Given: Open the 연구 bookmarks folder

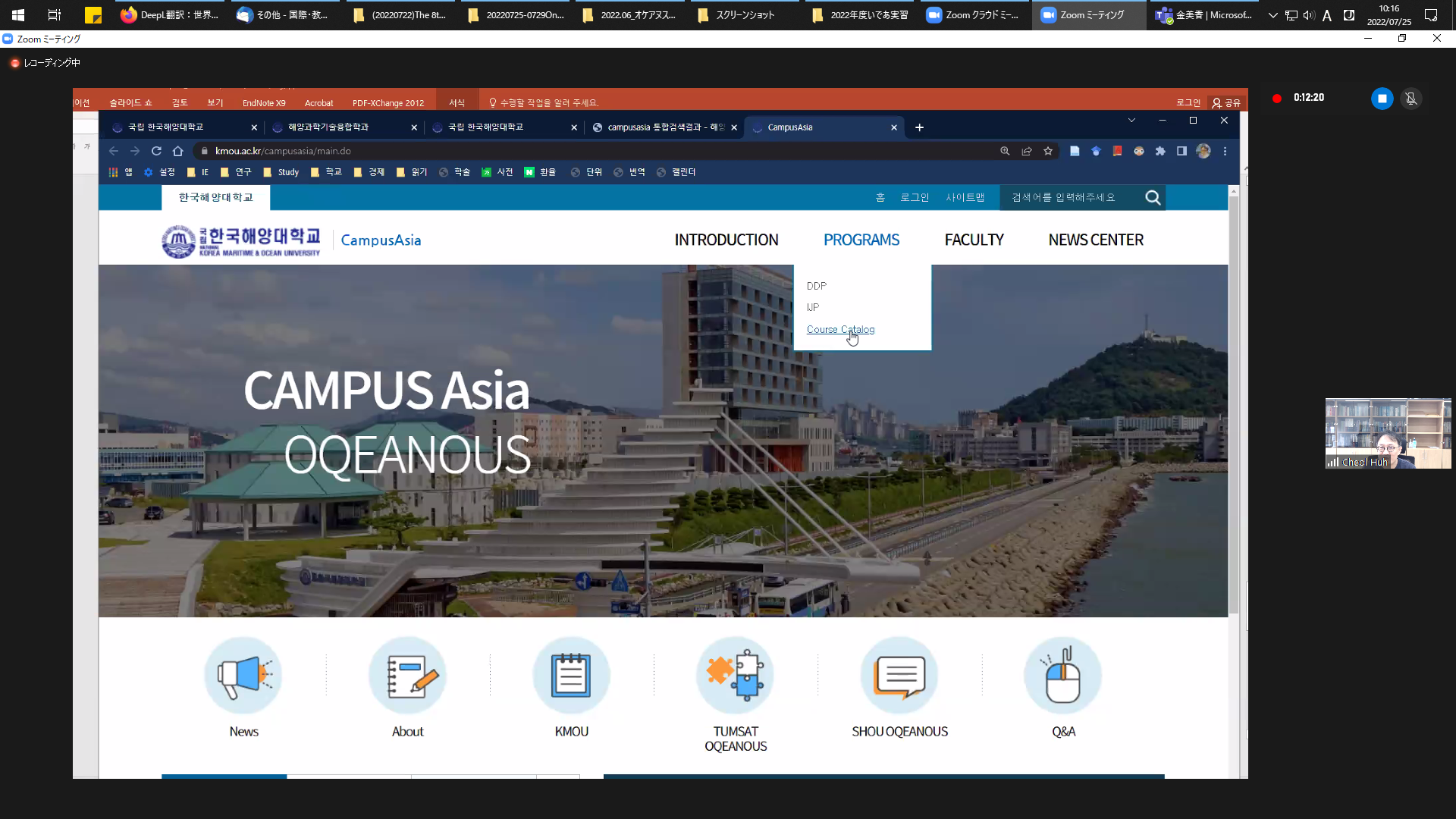Looking at the screenshot, I should (236, 172).
